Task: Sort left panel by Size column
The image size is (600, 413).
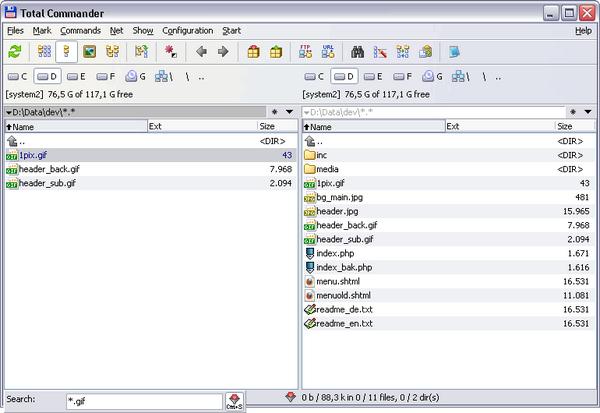Action: click(277, 126)
